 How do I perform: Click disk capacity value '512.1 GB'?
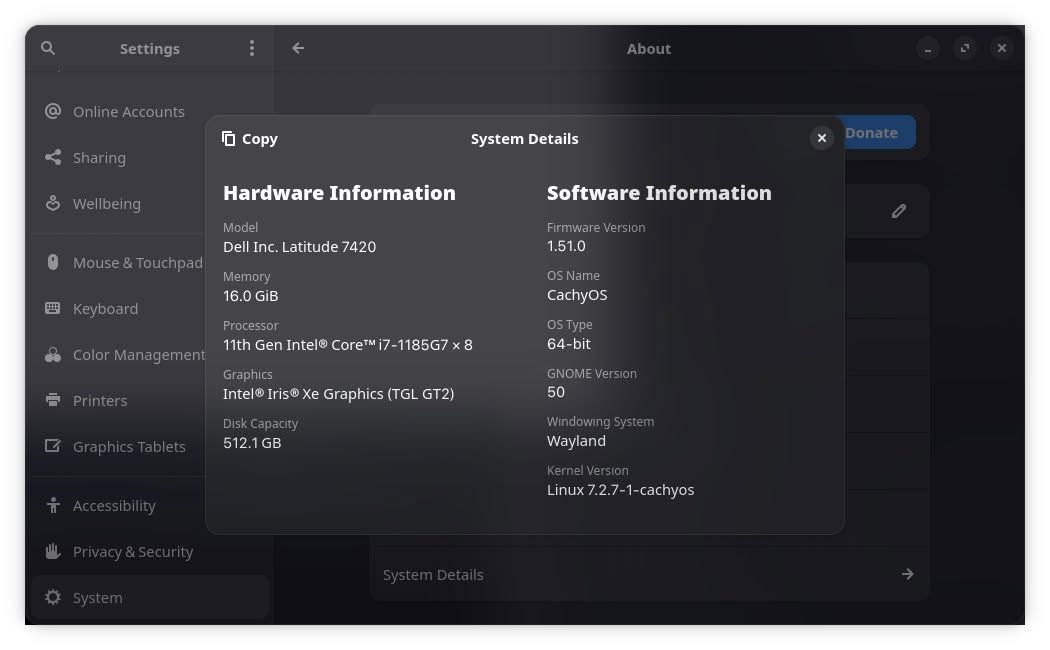pos(252,442)
